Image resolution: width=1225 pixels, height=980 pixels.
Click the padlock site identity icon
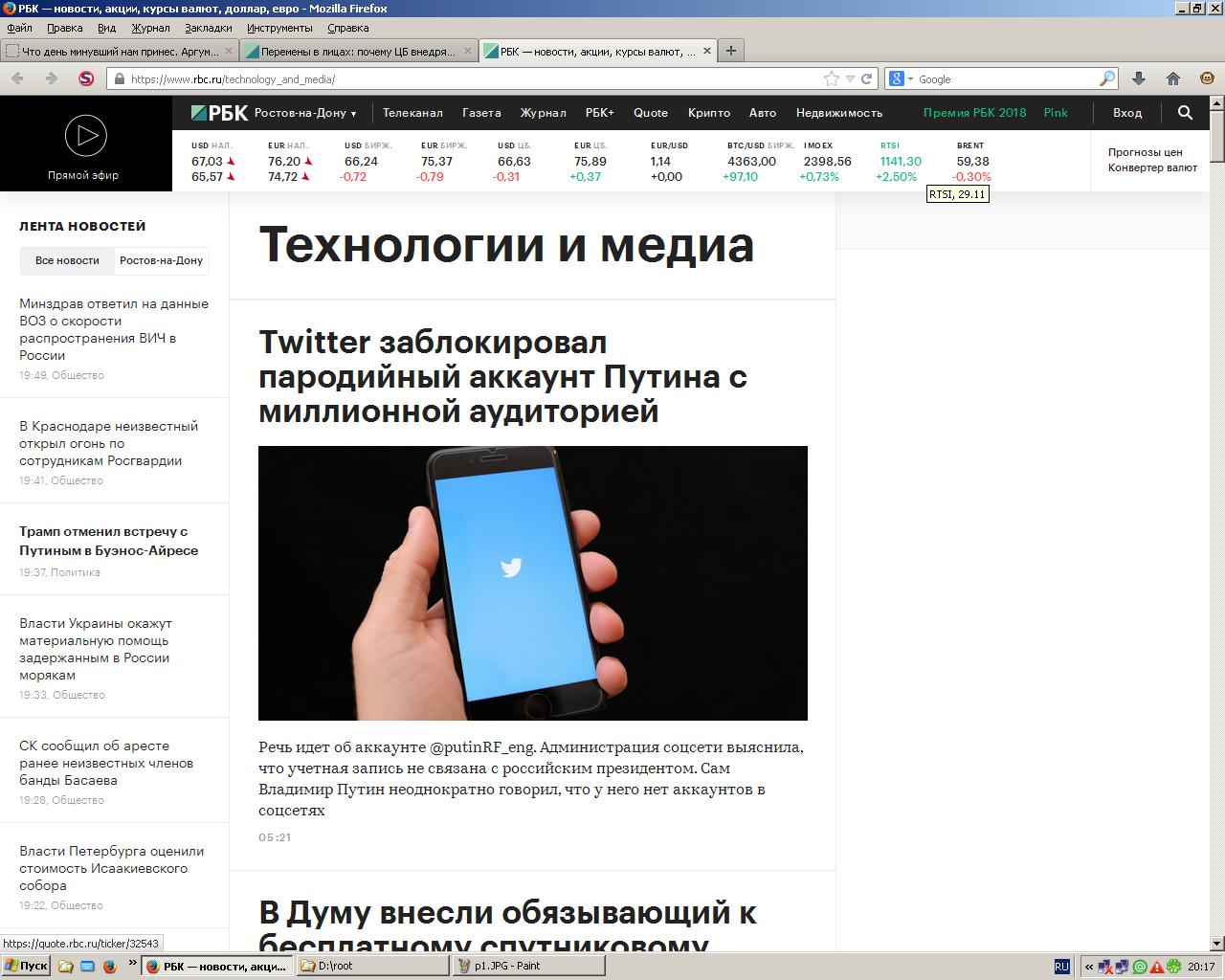[119, 79]
